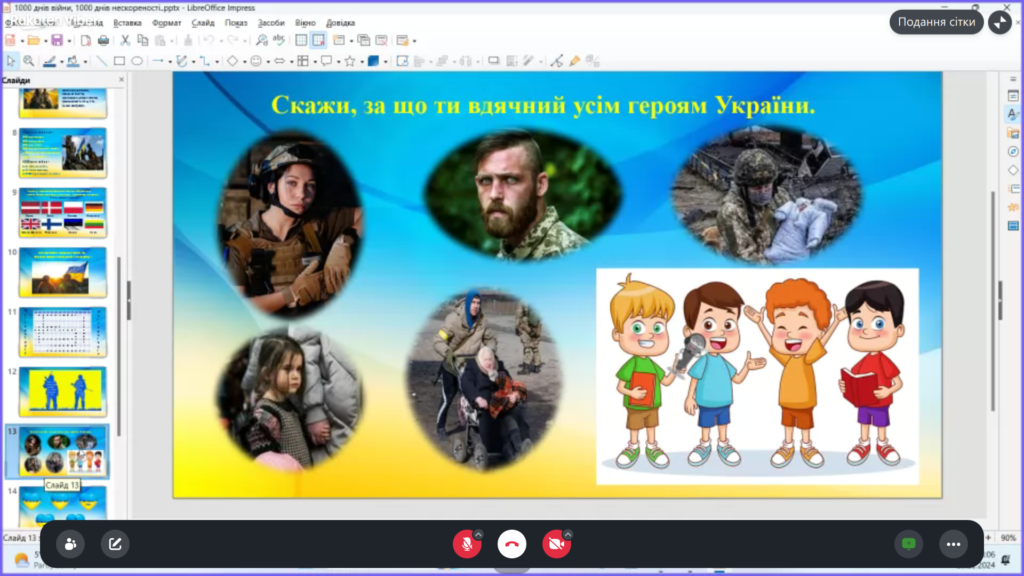Select the Ellipse drawing tool
This screenshot has height=576, width=1024.
137,61
